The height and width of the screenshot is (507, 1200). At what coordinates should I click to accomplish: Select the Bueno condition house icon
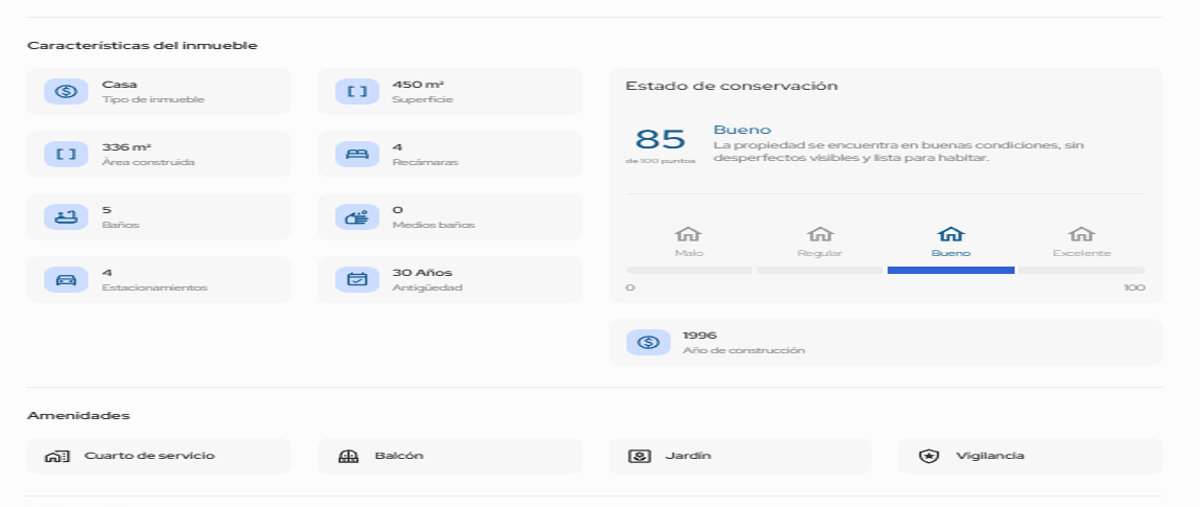[951, 235]
